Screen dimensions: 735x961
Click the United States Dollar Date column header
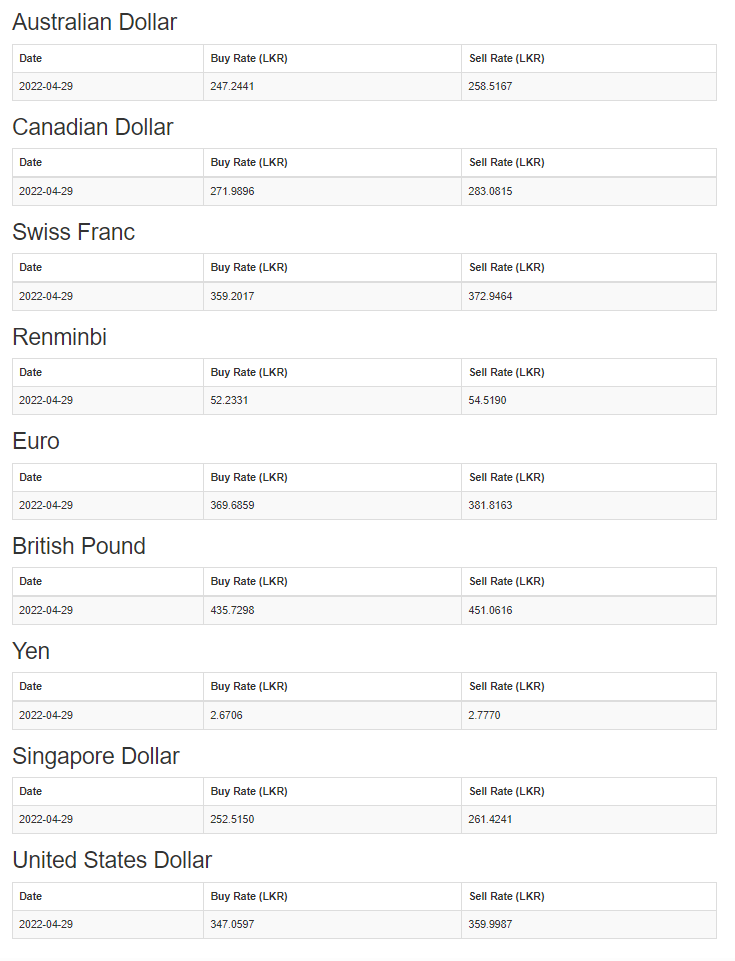click(x=31, y=896)
